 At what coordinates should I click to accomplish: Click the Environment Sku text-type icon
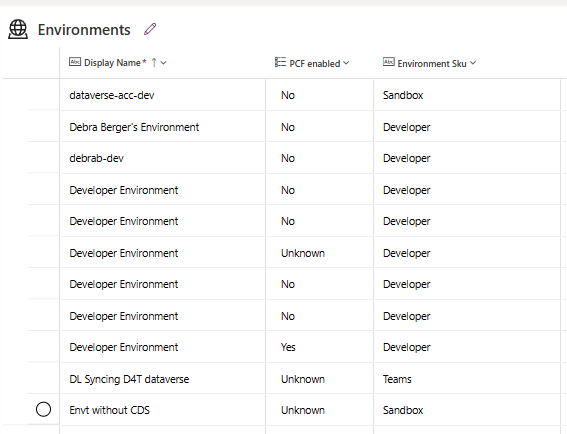coord(389,62)
